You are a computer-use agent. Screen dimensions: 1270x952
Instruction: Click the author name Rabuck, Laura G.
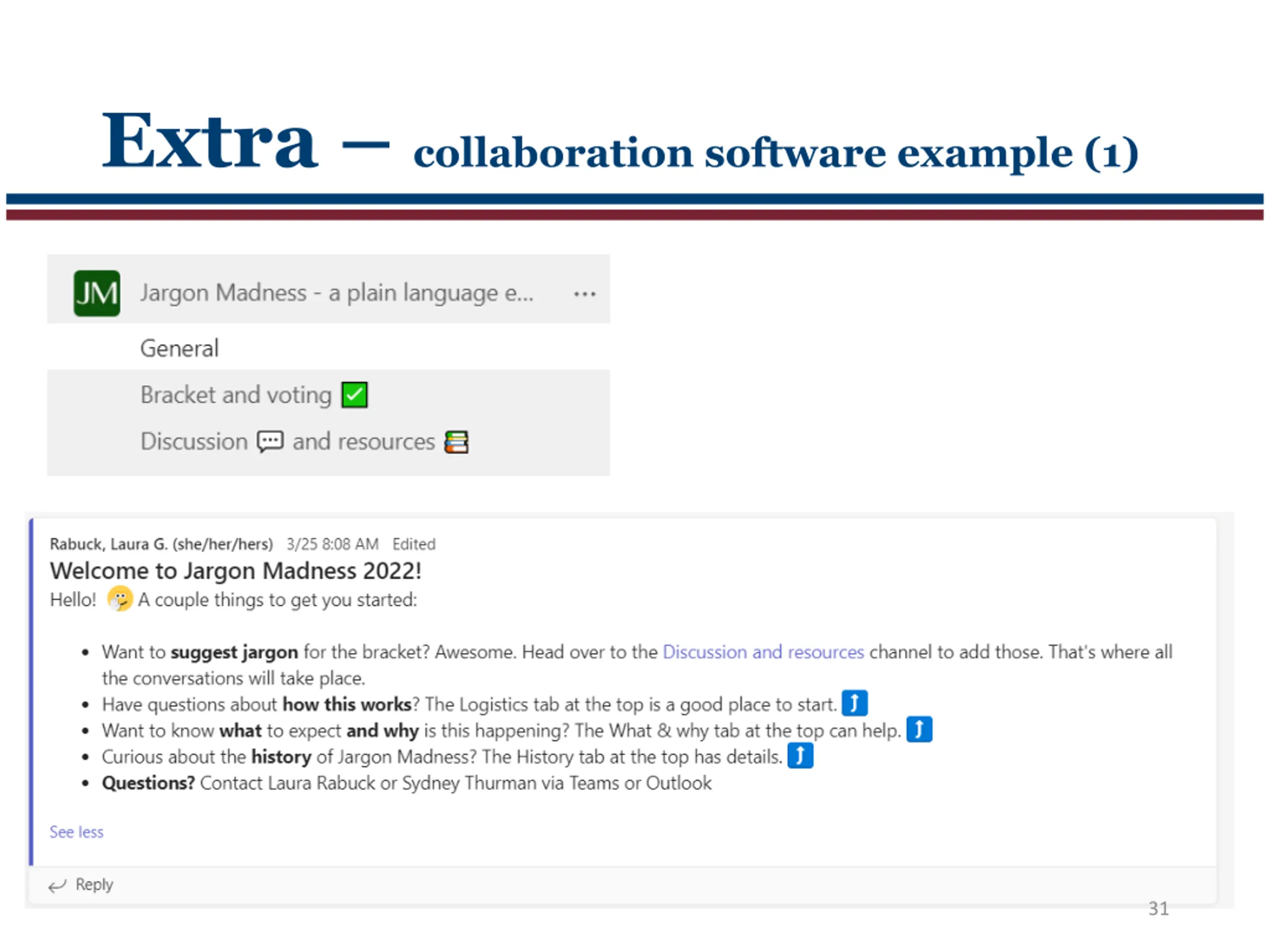tap(161, 543)
